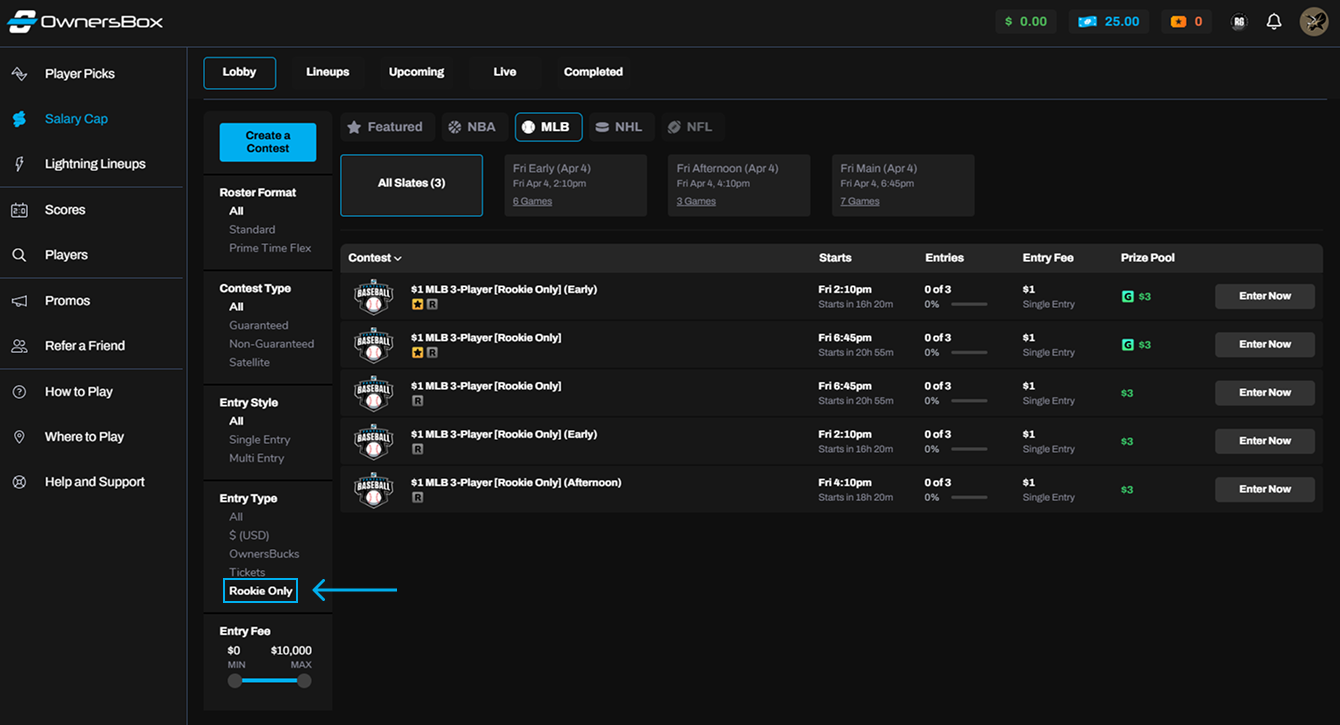This screenshot has width=1340, height=725.
Task: Click the Where to Play location pin icon
Action: coord(19,437)
